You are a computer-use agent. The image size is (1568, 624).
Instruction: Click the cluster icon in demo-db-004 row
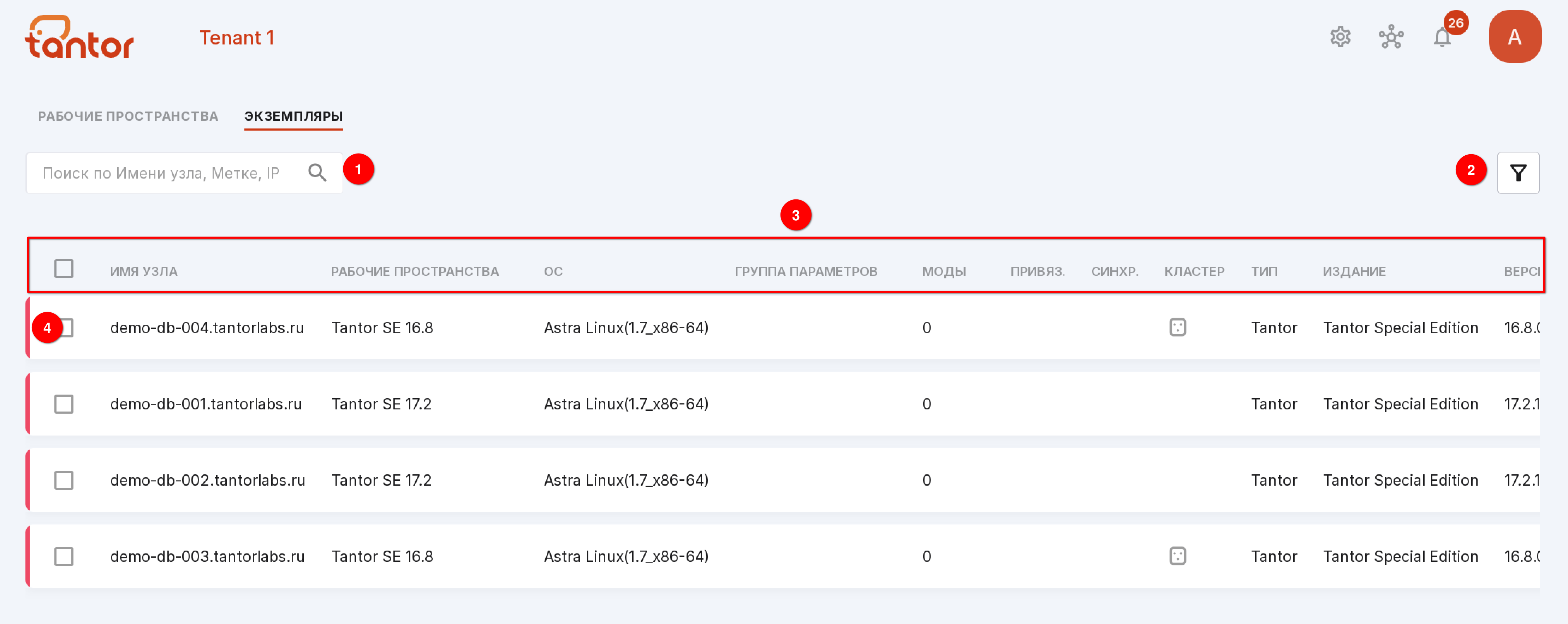pyautogui.click(x=1177, y=327)
